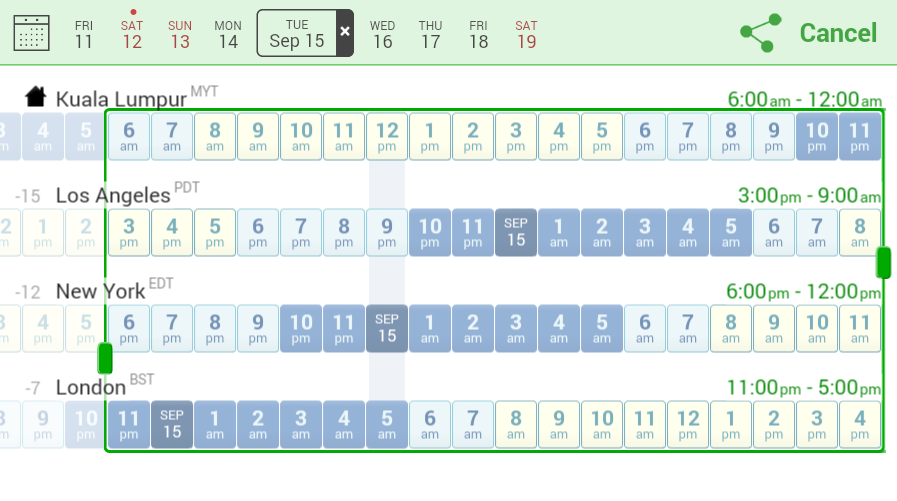The width and height of the screenshot is (897, 501).
Task: Open the Los Angeles city label
Action: (x=112, y=195)
